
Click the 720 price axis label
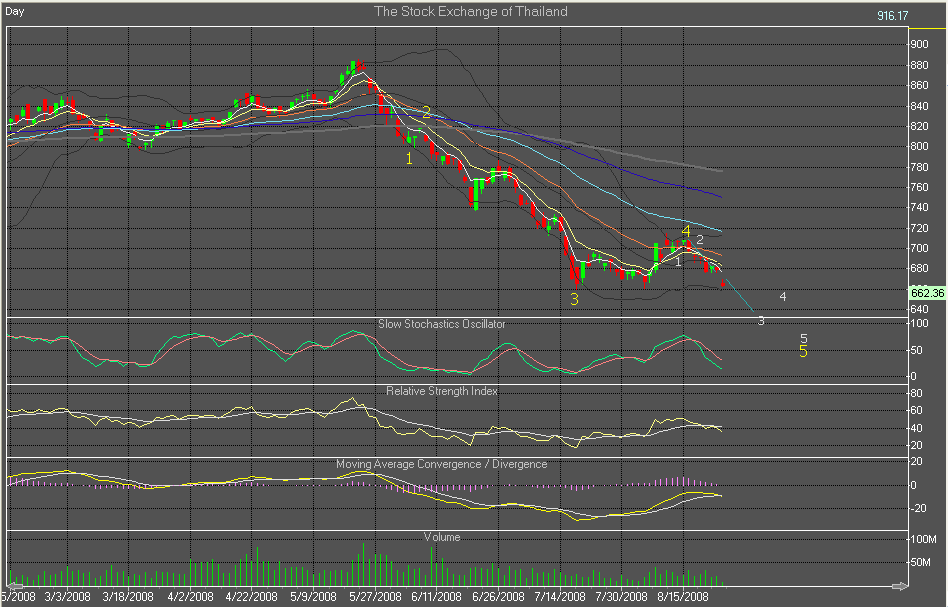coord(920,228)
